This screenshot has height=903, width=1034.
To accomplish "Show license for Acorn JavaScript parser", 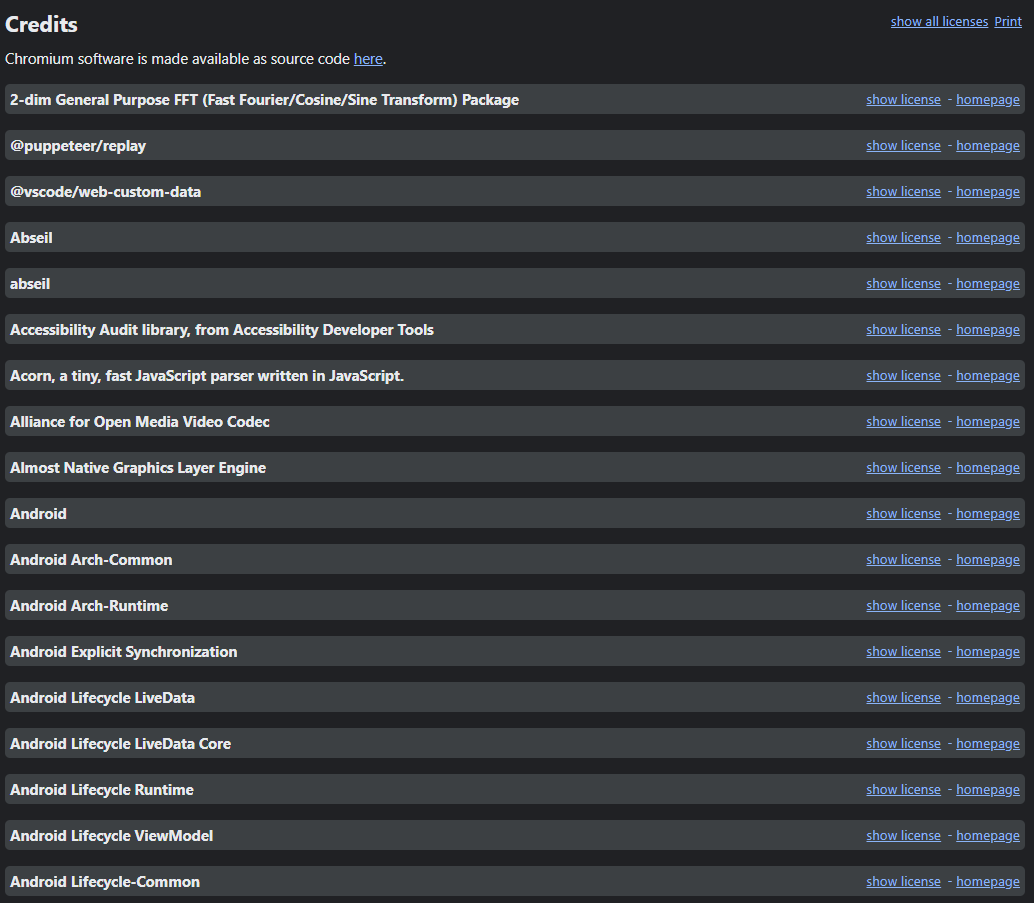I will coord(903,376).
